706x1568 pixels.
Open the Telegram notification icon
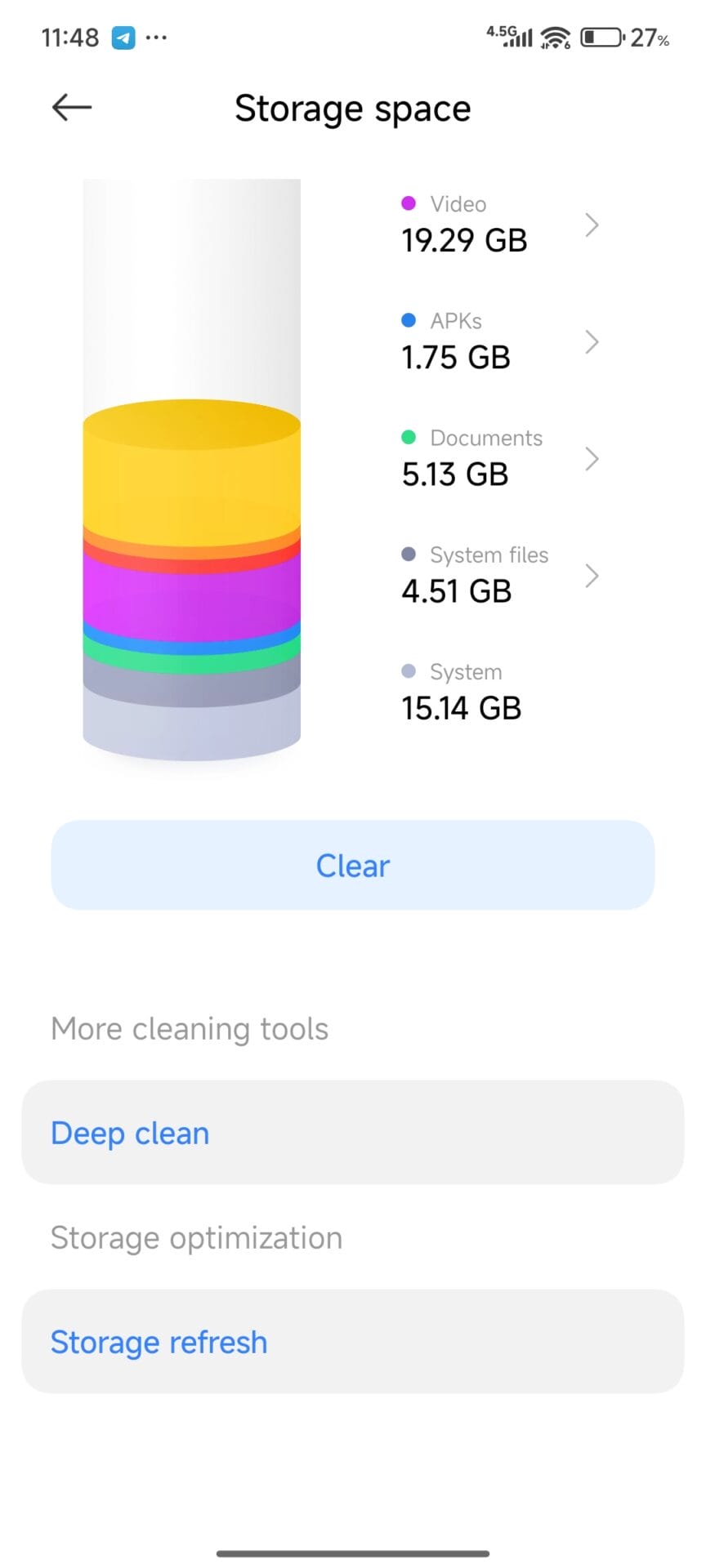(x=123, y=38)
